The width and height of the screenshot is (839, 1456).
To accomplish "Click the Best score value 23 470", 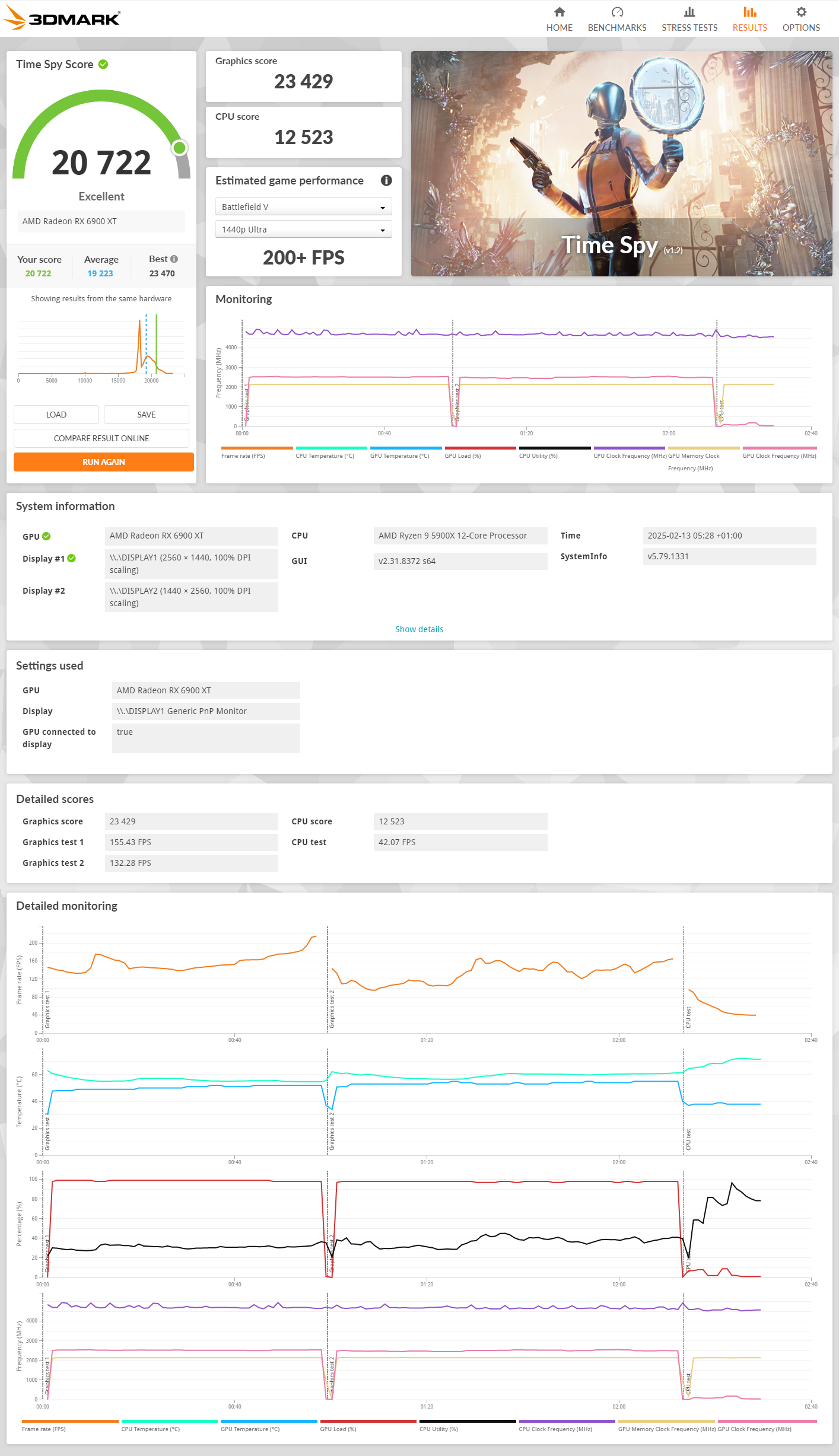I will (162, 273).
